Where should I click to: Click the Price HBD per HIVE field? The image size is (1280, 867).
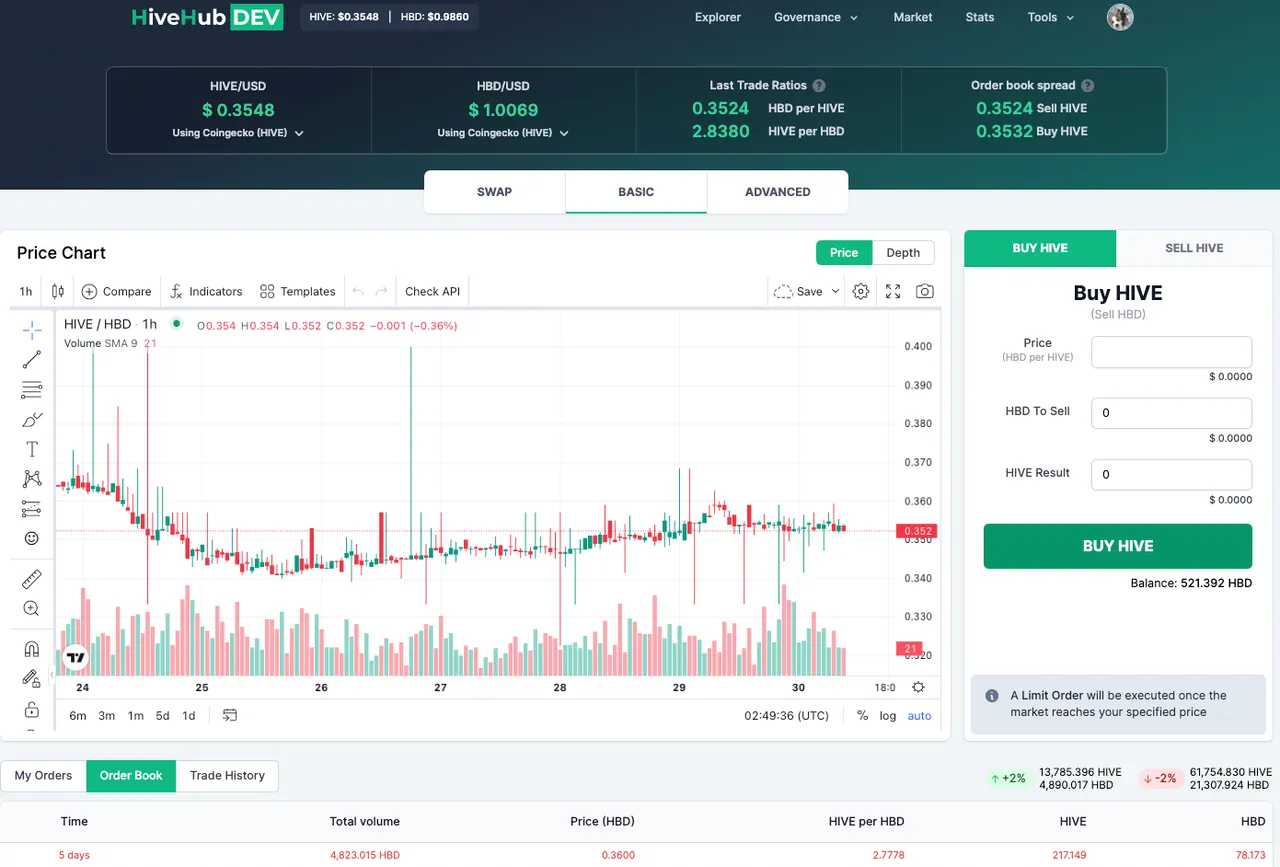1172,351
